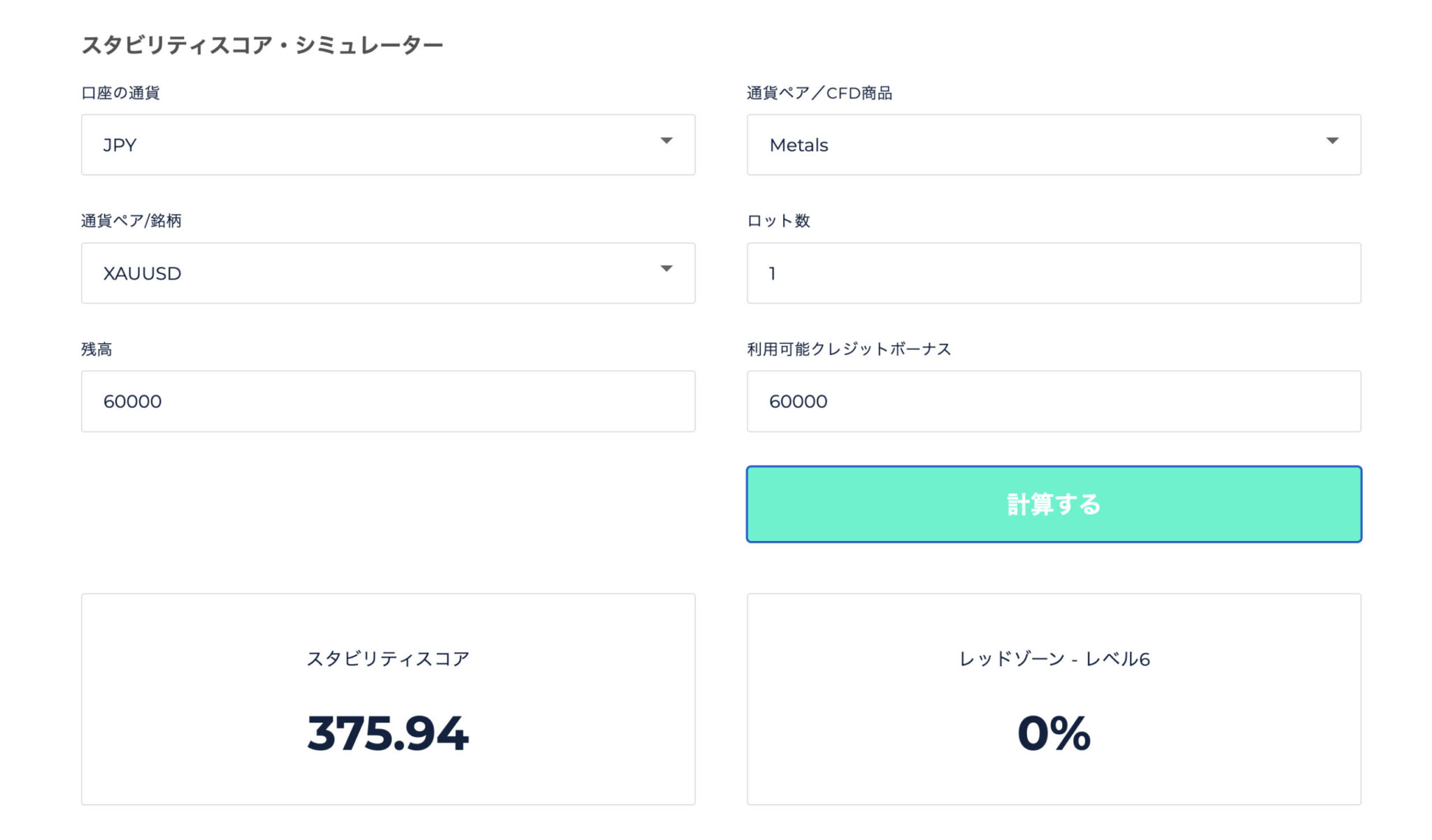Select the 残高 balance input field
The image size is (1432, 840).
click(388, 401)
